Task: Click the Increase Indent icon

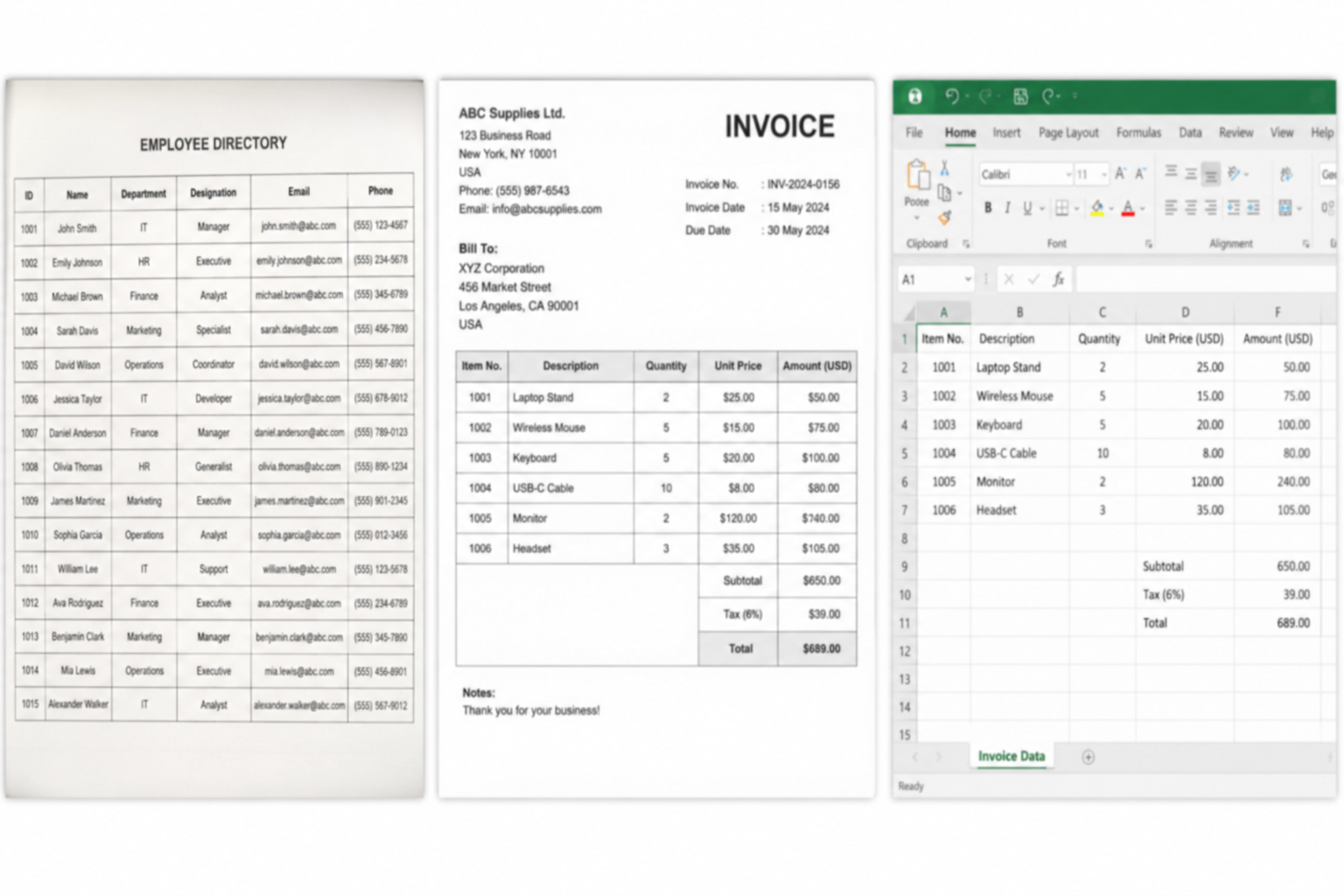Action: tap(1254, 207)
